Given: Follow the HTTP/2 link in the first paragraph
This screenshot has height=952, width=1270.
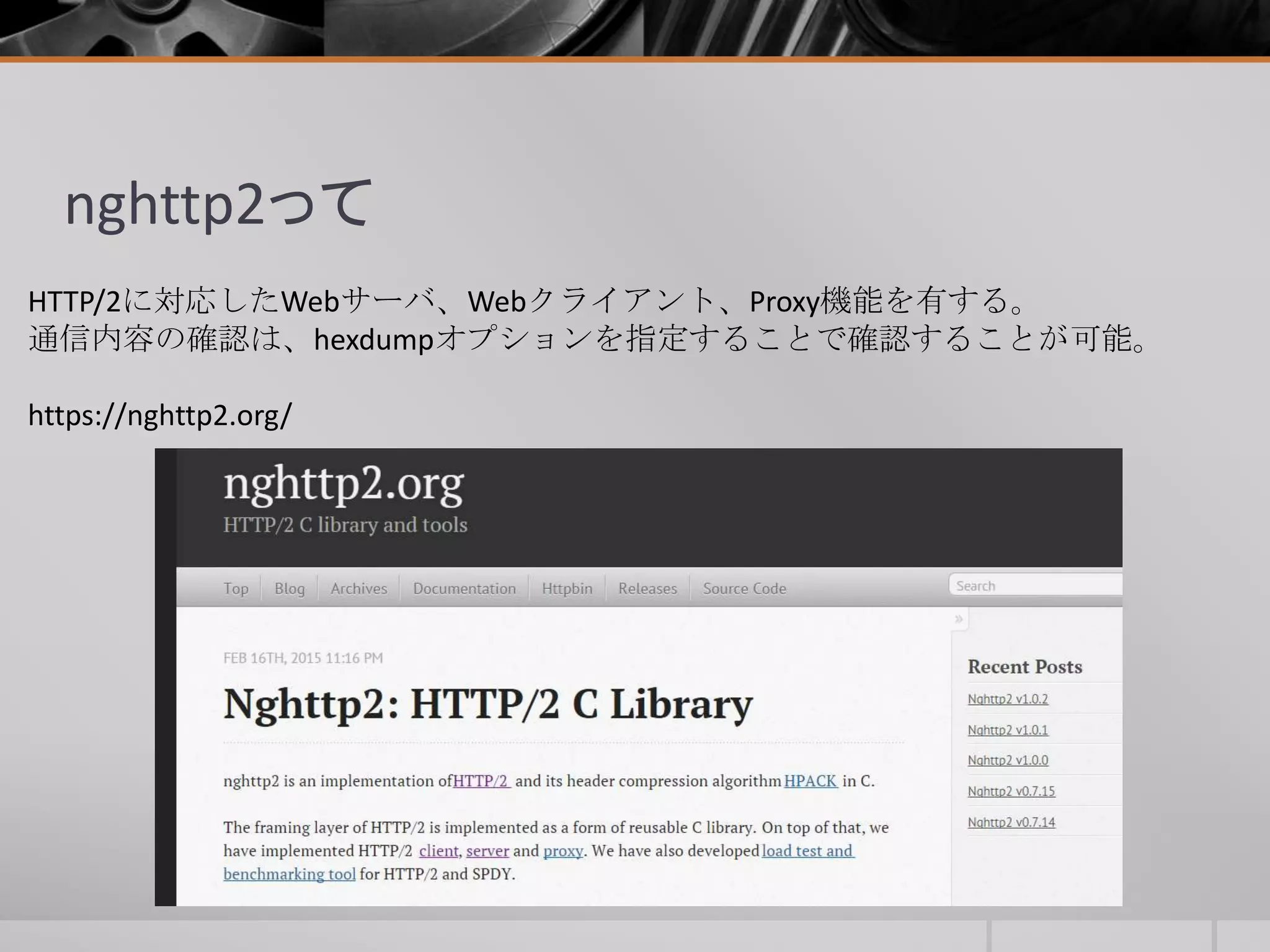Looking at the screenshot, I should pos(481,781).
